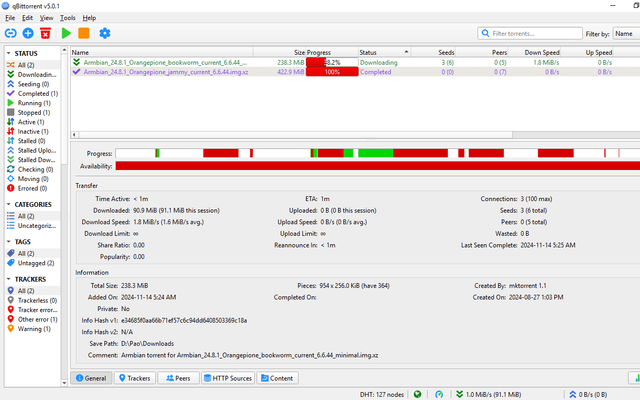Toggle alternative speed limits speedometer icon
The height and width of the screenshot is (400, 640).
point(439,394)
